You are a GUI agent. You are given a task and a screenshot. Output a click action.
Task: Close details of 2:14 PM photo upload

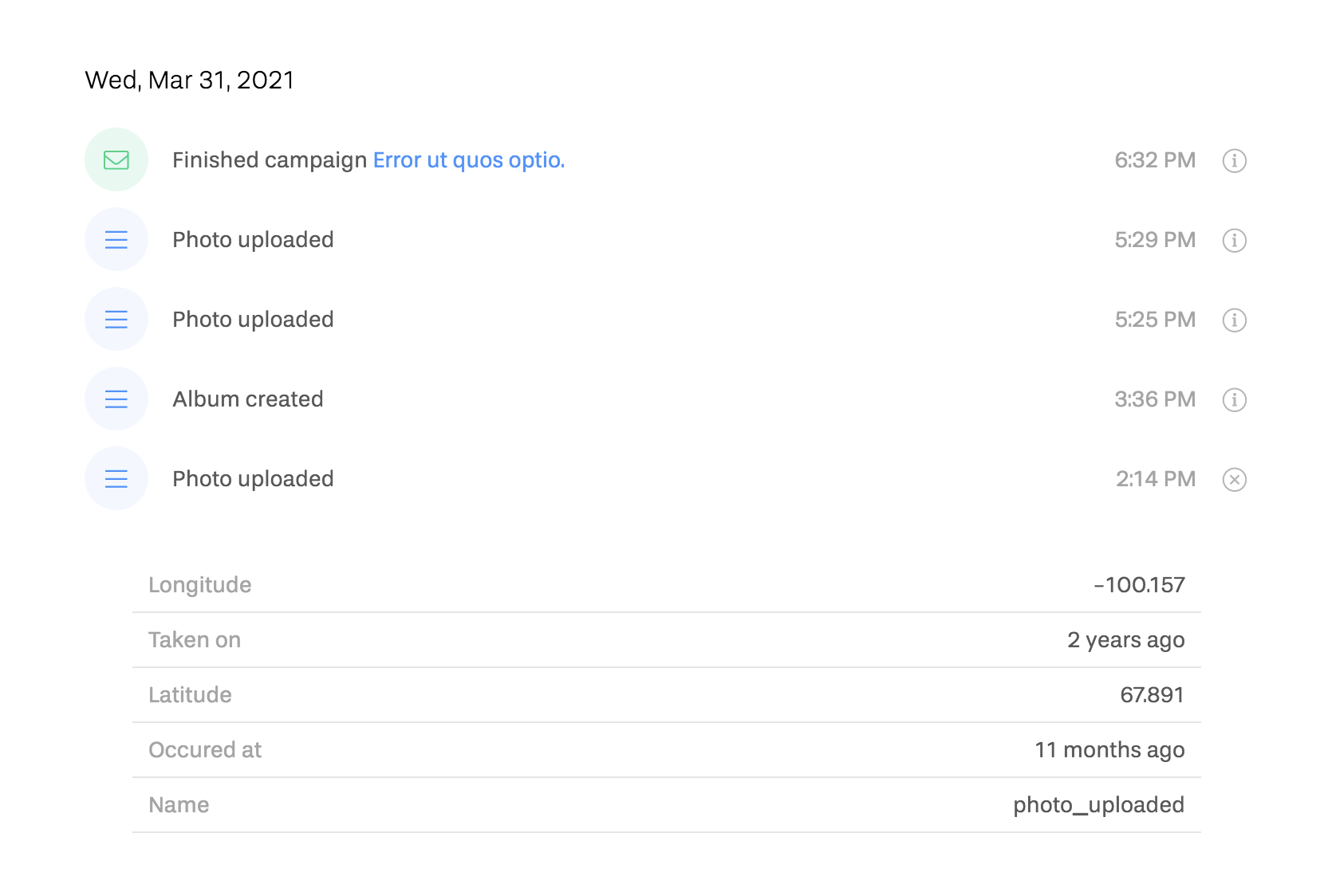(1234, 479)
